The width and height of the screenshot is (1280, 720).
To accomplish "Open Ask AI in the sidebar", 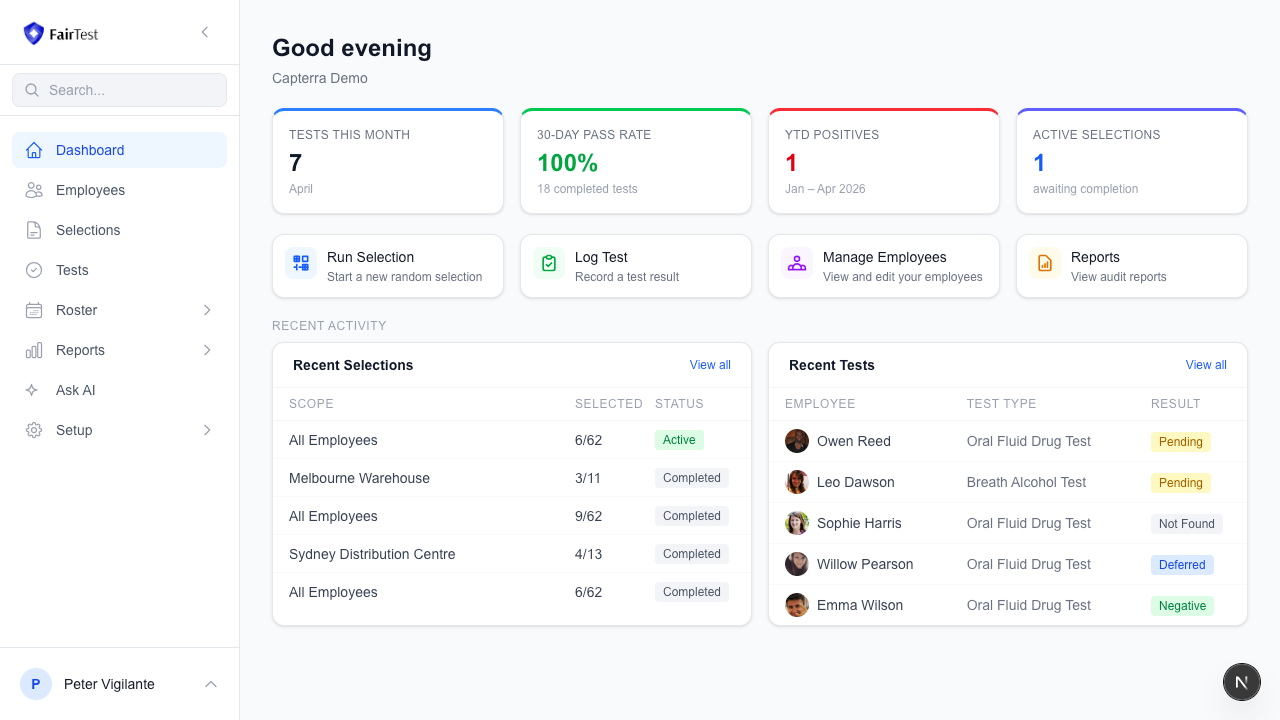I will tap(119, 390).
